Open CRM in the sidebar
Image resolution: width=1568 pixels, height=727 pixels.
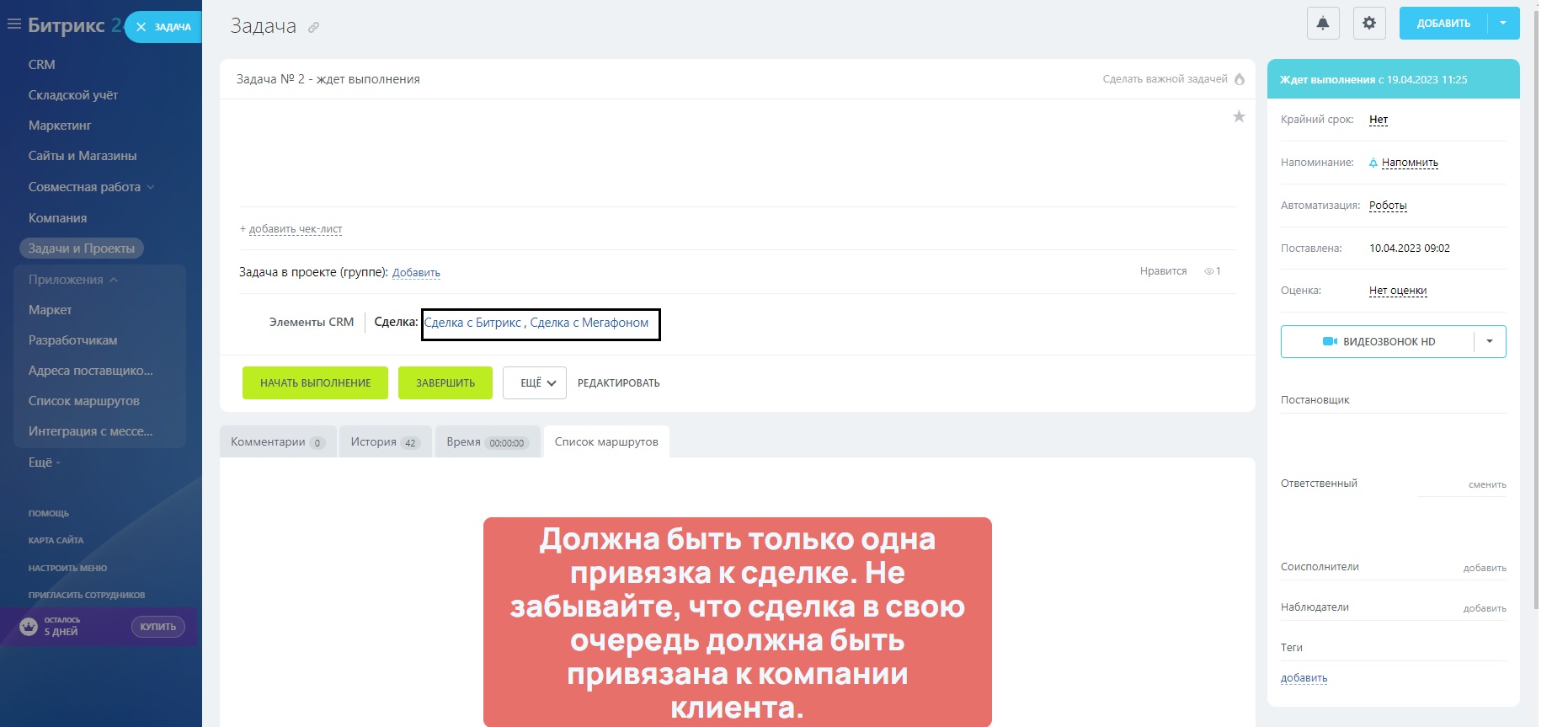click(42, 65)
